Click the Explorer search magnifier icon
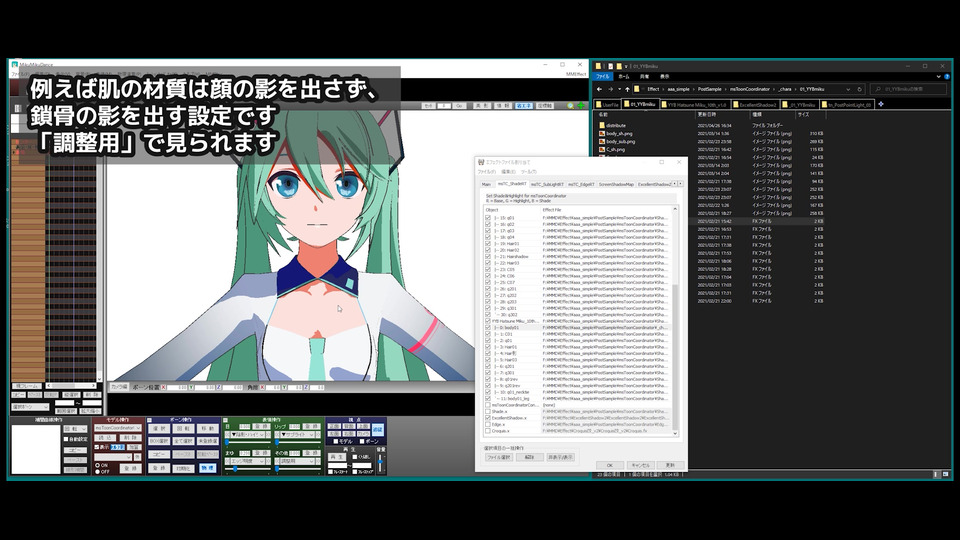This screenshot has width=960, height=540. (x=879, y=89)
